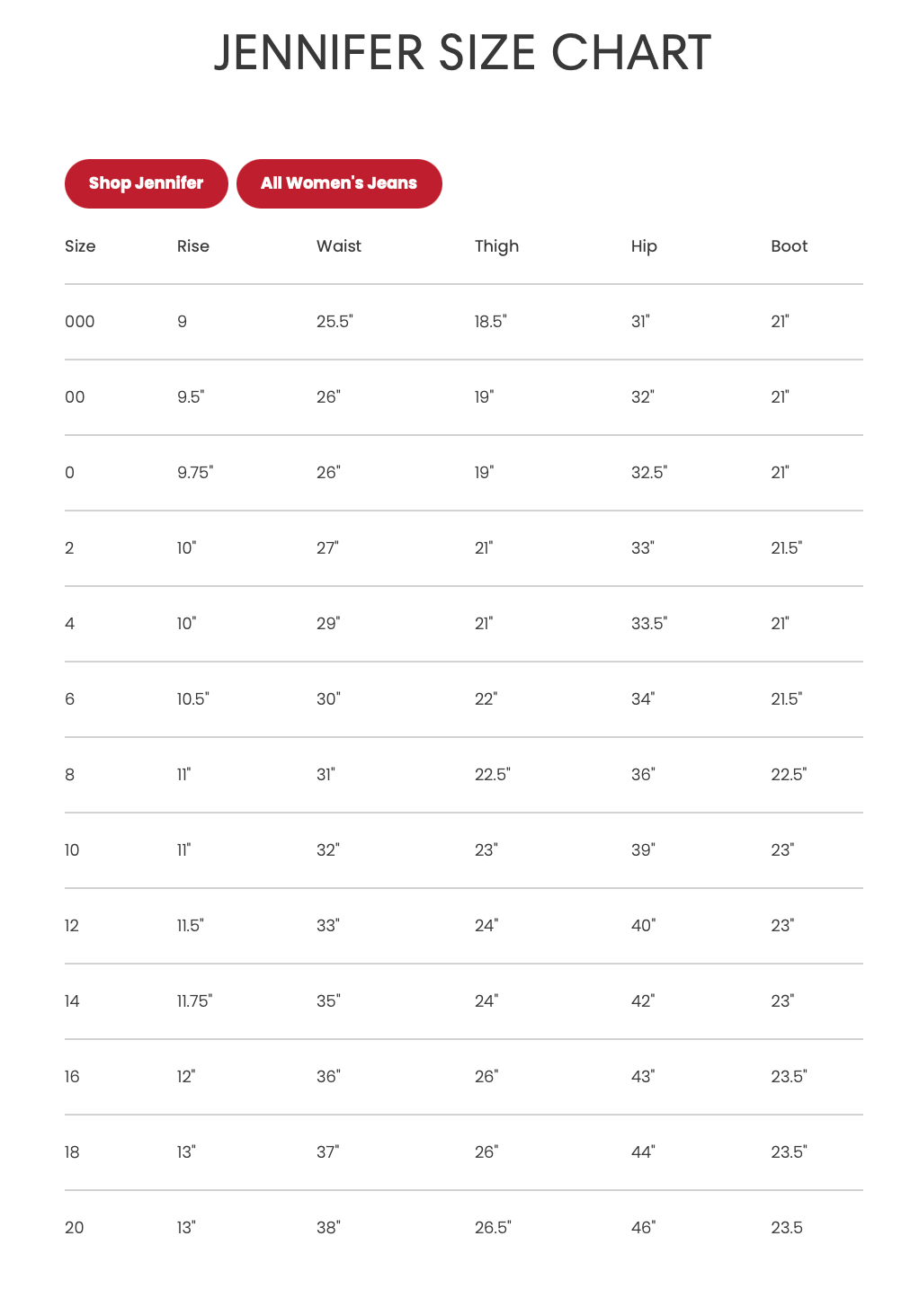
Task: Click the Jennifer Size Chart heading
Action: coord(462,53)
